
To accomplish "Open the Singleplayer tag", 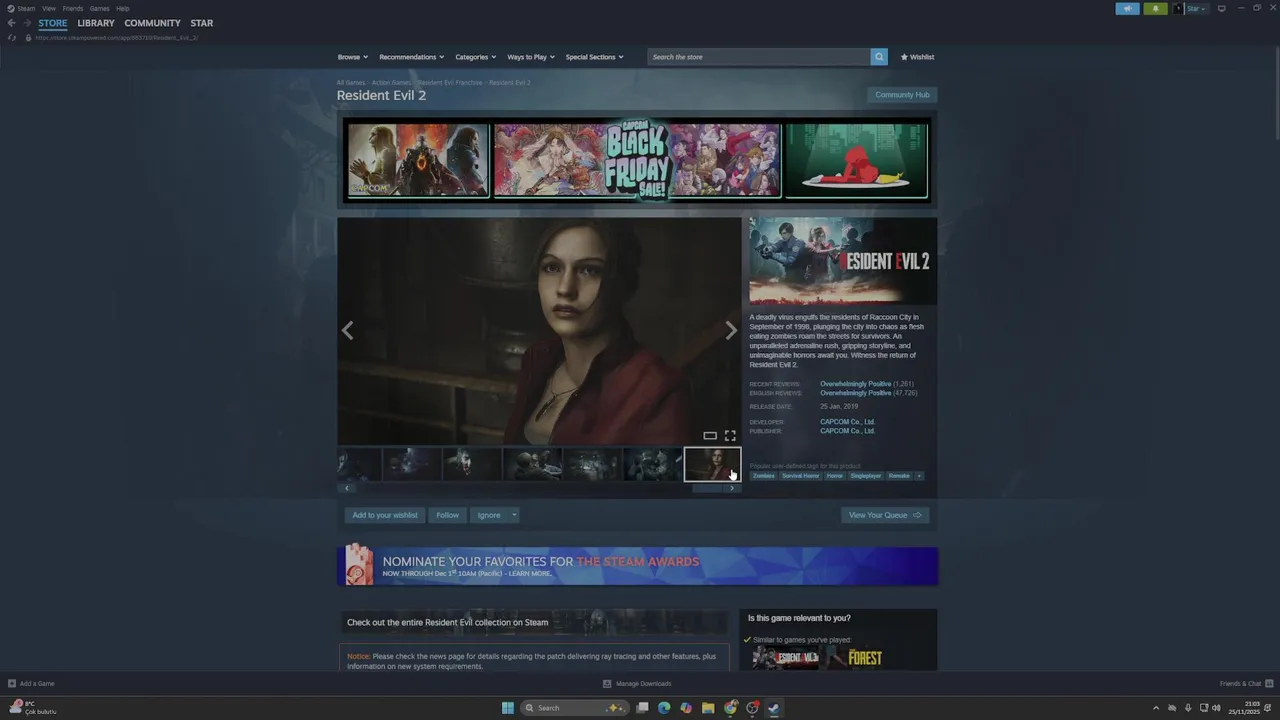I will [866, 476].
